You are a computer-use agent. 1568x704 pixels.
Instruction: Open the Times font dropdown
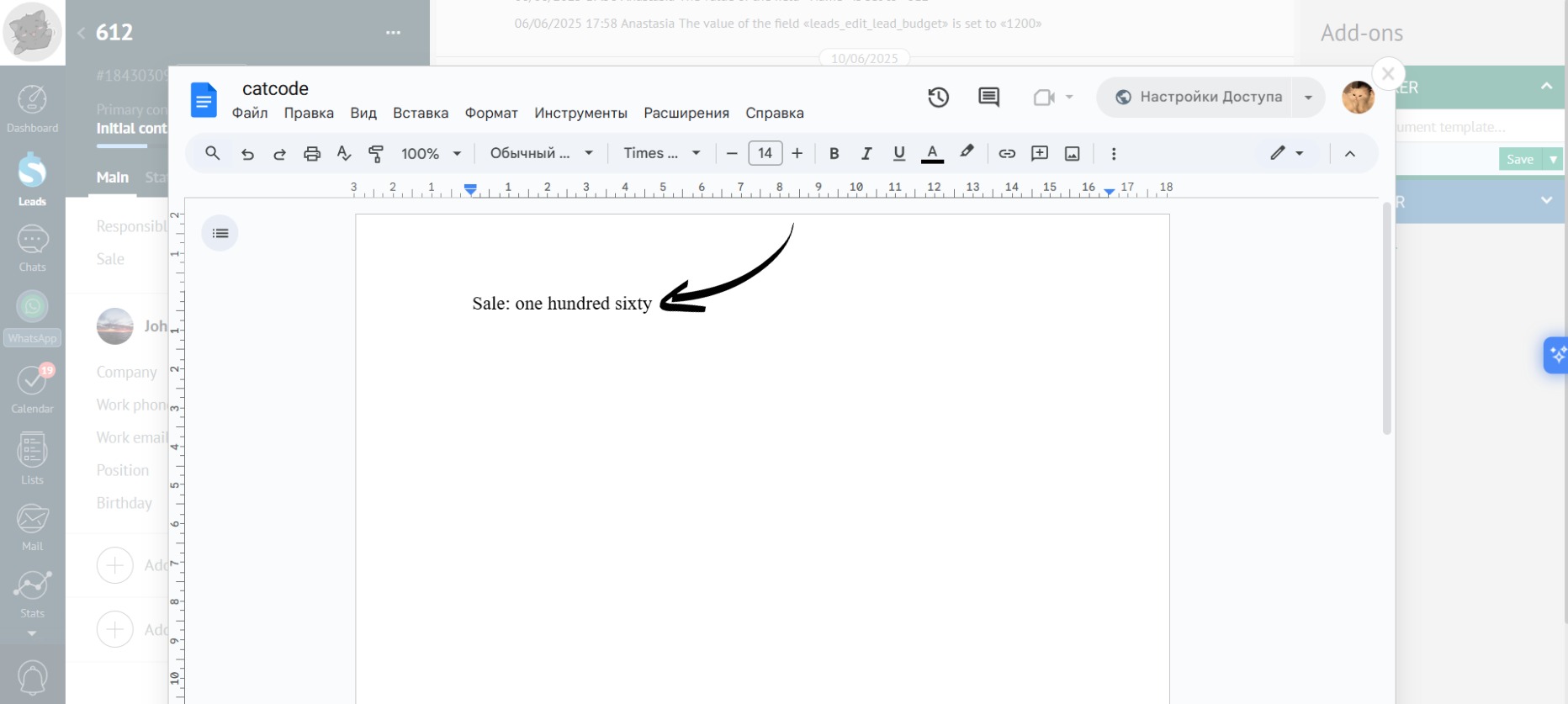point(661,154)
